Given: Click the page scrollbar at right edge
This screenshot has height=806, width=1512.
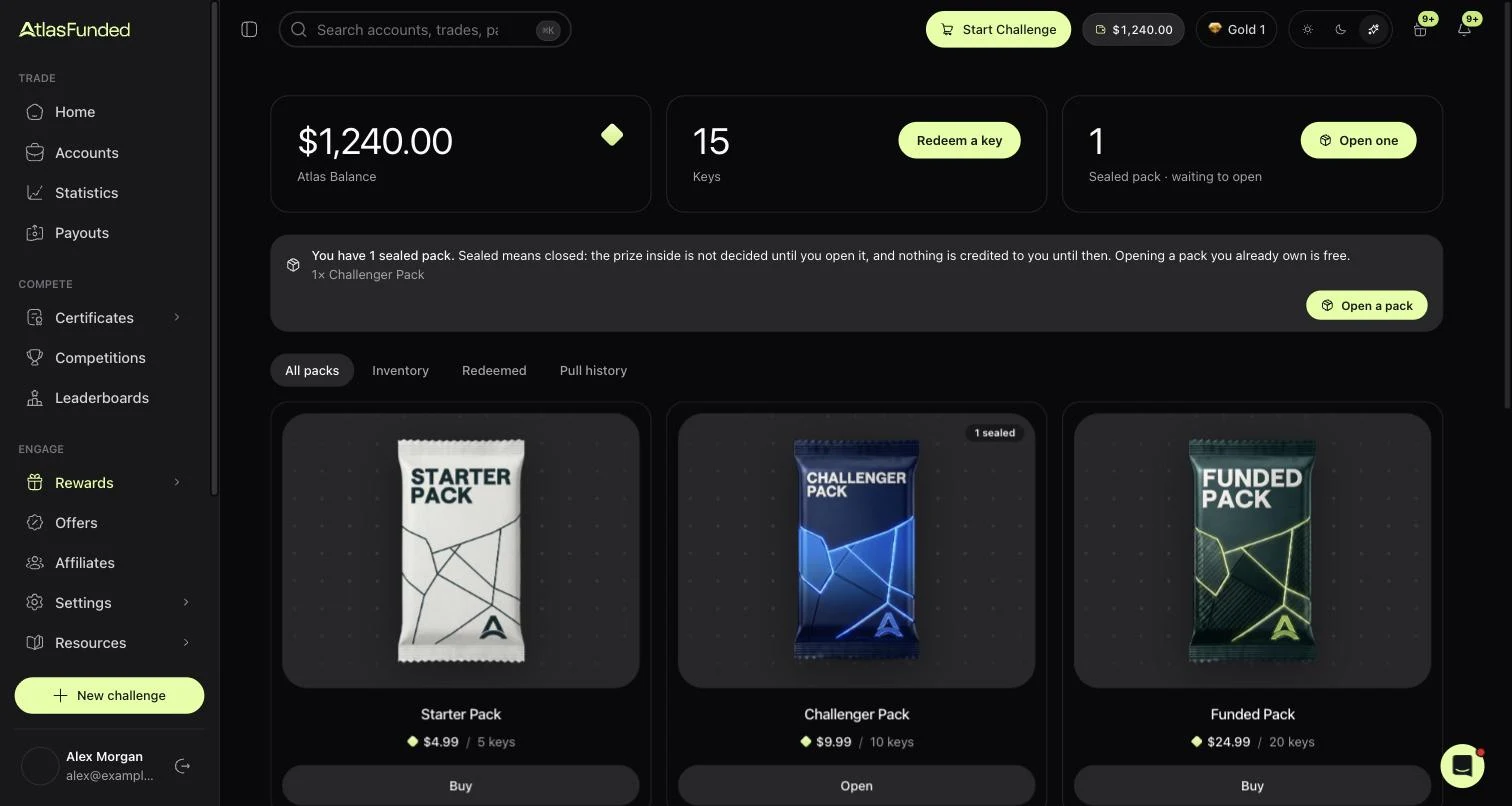Looking at the screenshot, I should pyautogui.click(x=1507, y=205).
